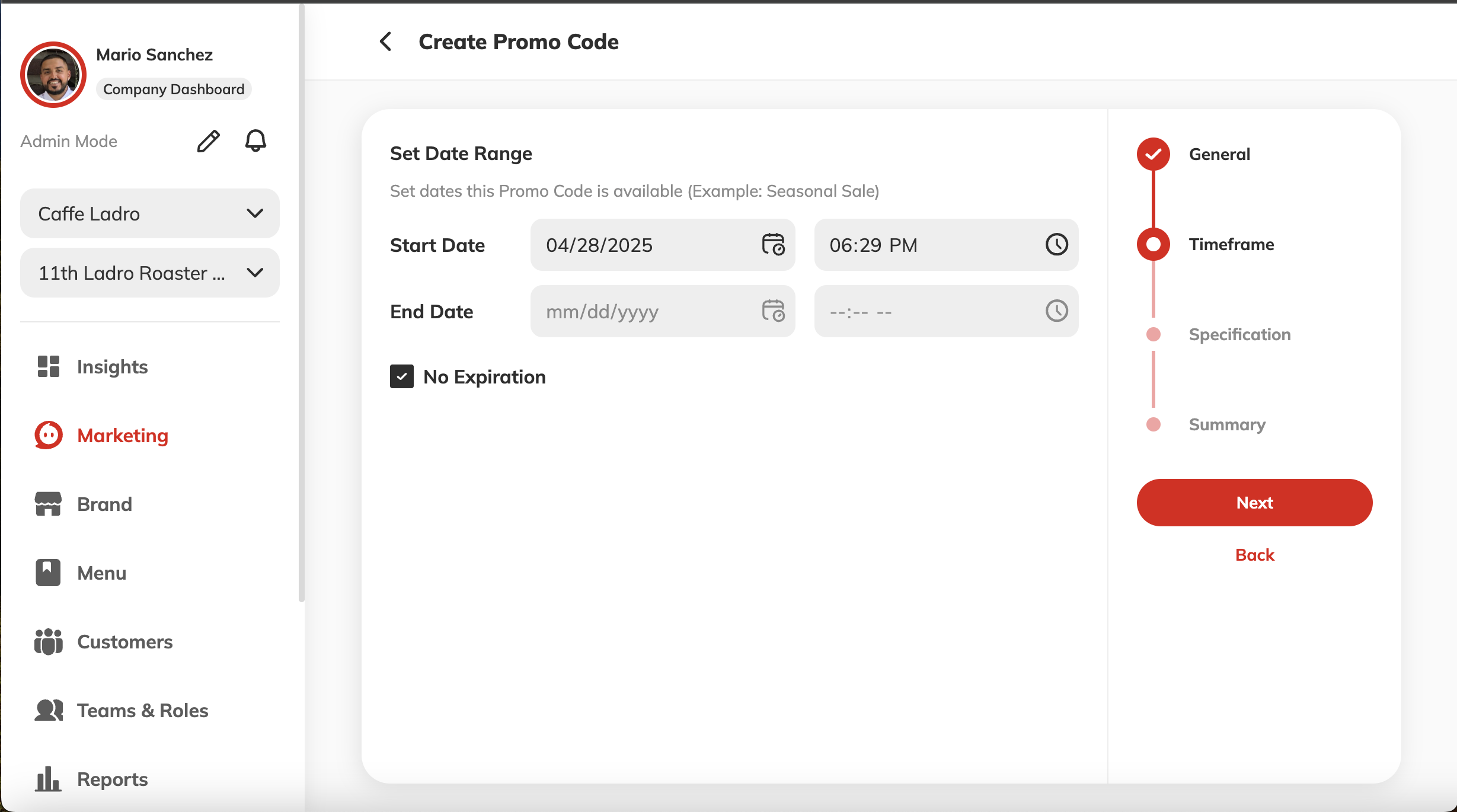Click Mario Sanchez profile avatar
Screen dimensions: 1457x812
pos(53,75)
